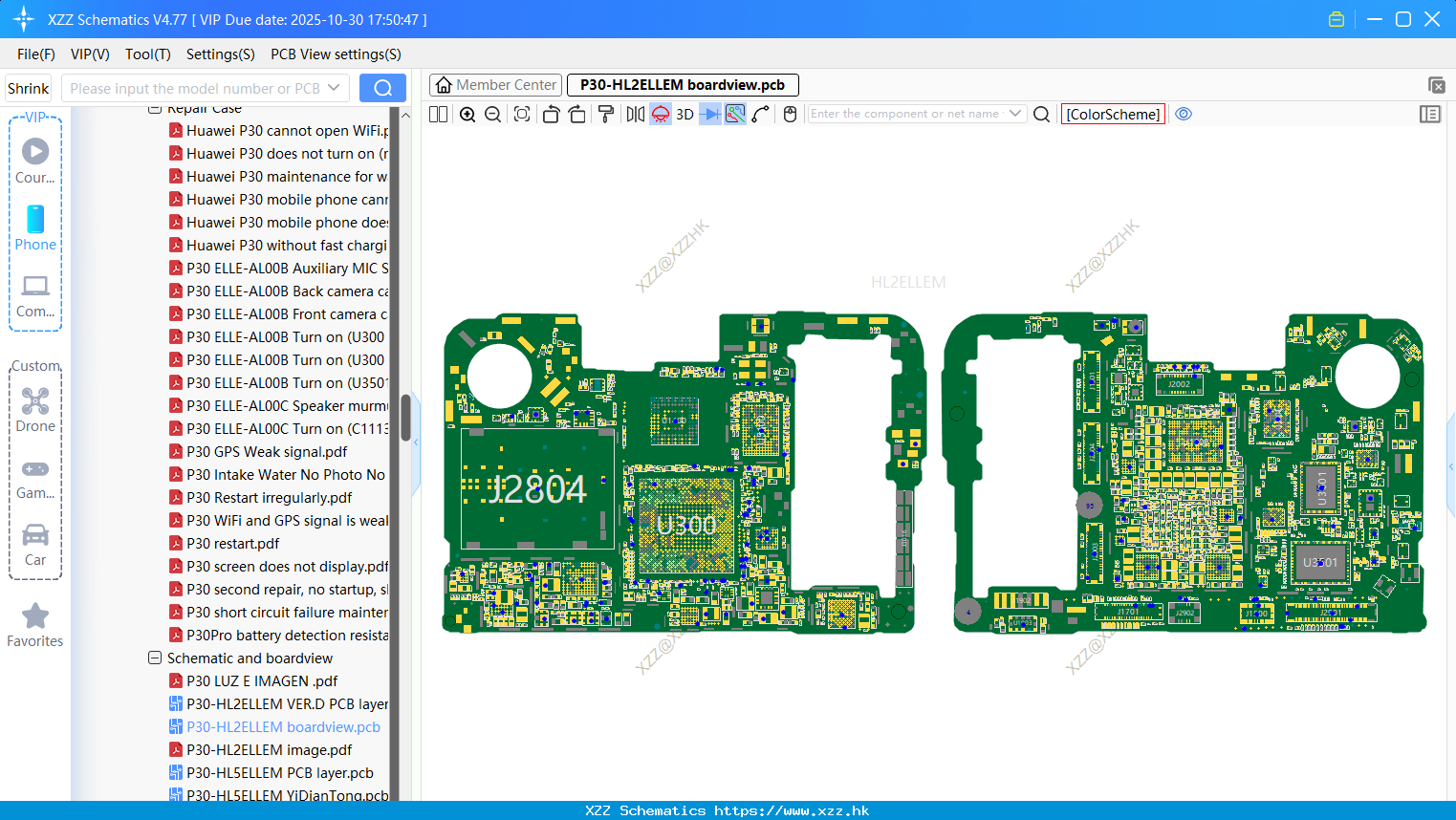
Task: Select the Game console category
Action: point(35,478)
